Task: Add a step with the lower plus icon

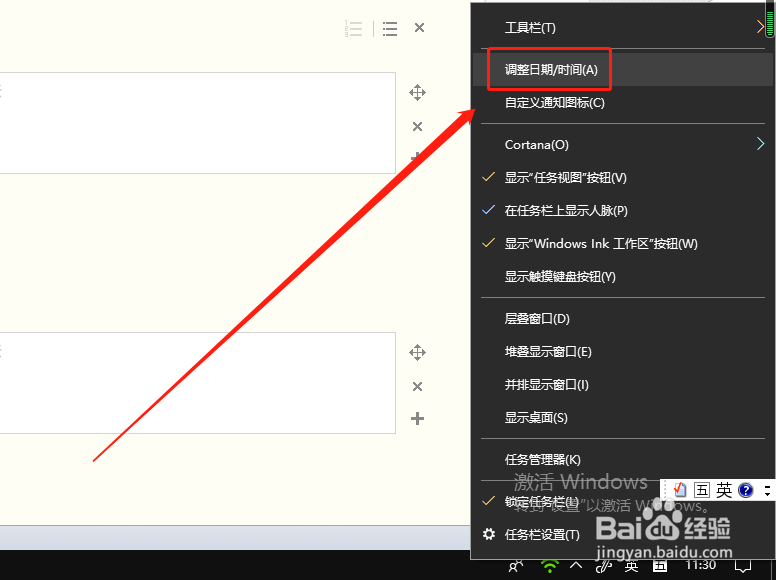Action: [417, 419]
